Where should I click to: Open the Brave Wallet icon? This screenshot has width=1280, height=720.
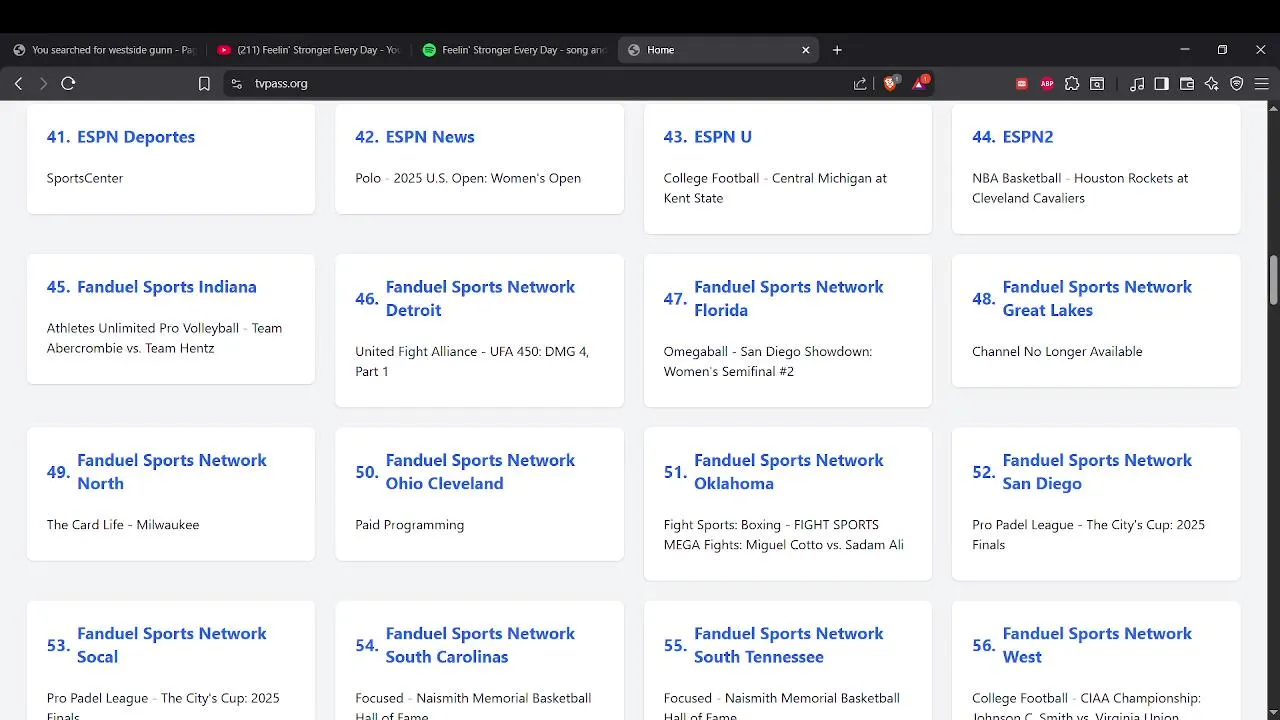click(1187, 84)
